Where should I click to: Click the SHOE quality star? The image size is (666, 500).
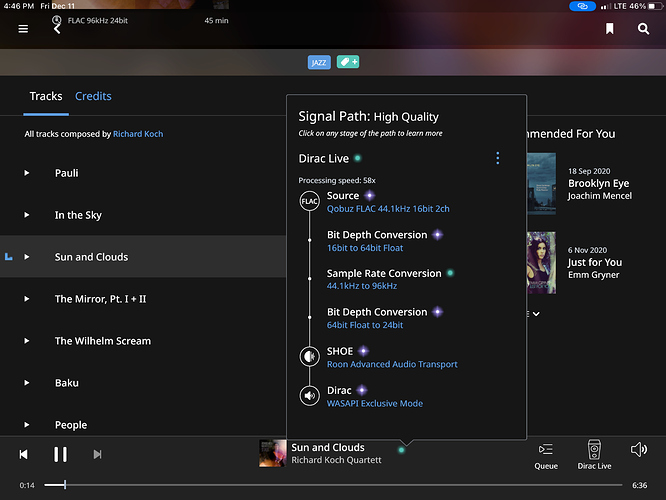(x=363, y=351)
